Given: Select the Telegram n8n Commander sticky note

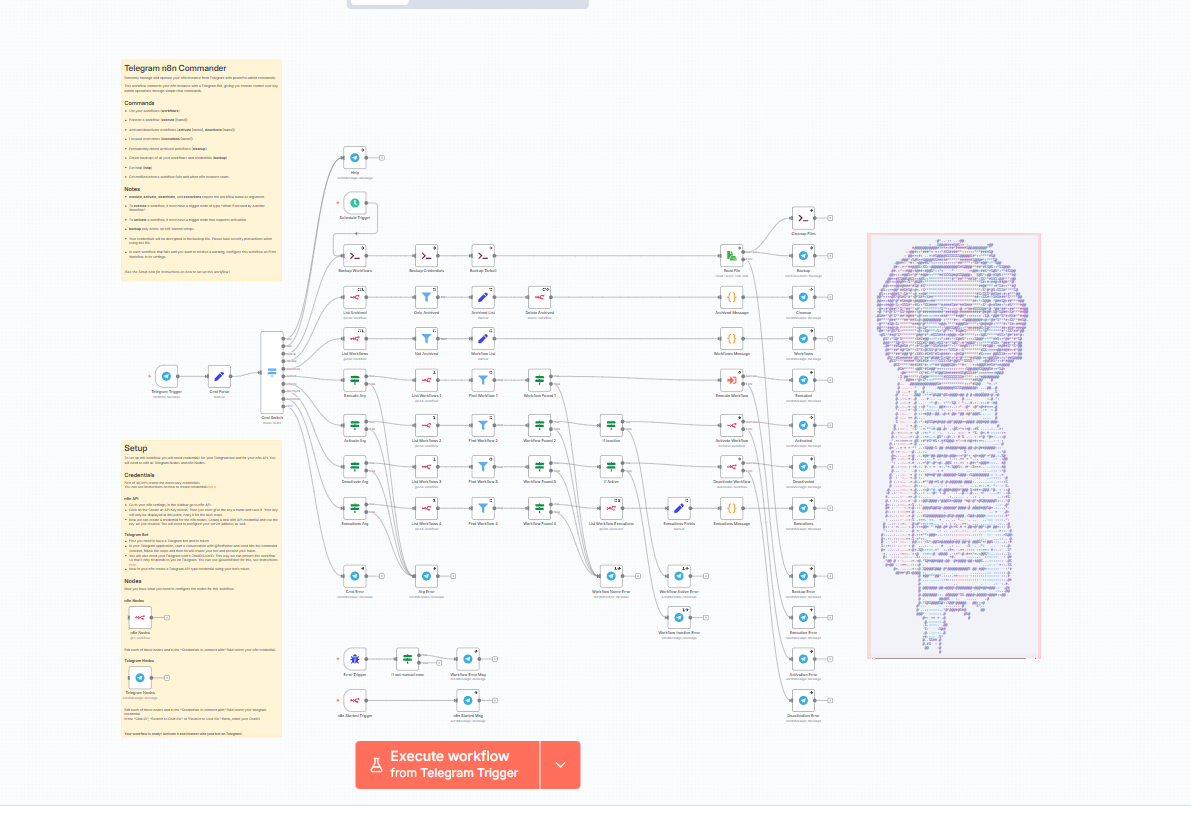Looking at the screenshot, I should click(x=201, y=170).
